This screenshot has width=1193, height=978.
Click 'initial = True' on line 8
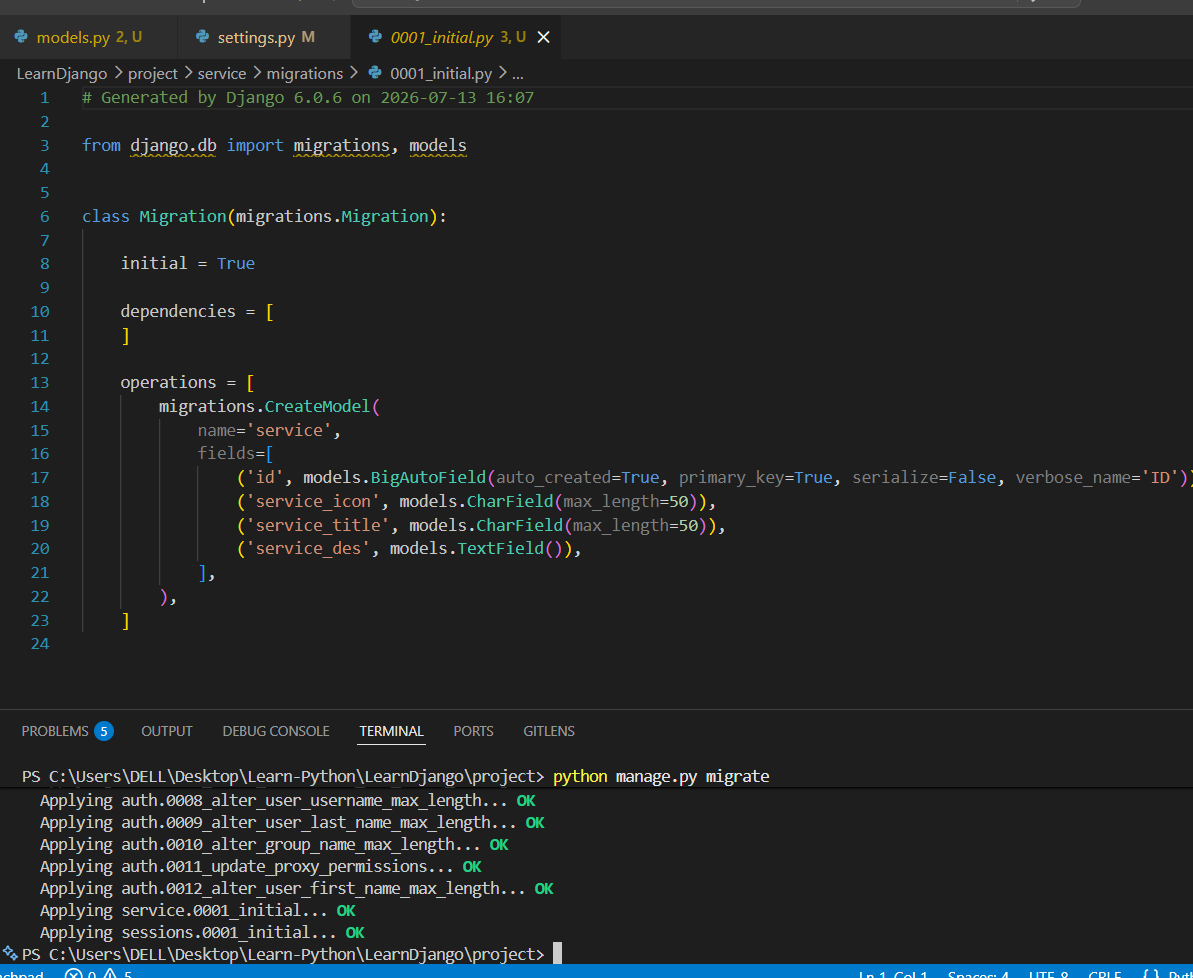(x=187, y=263)
